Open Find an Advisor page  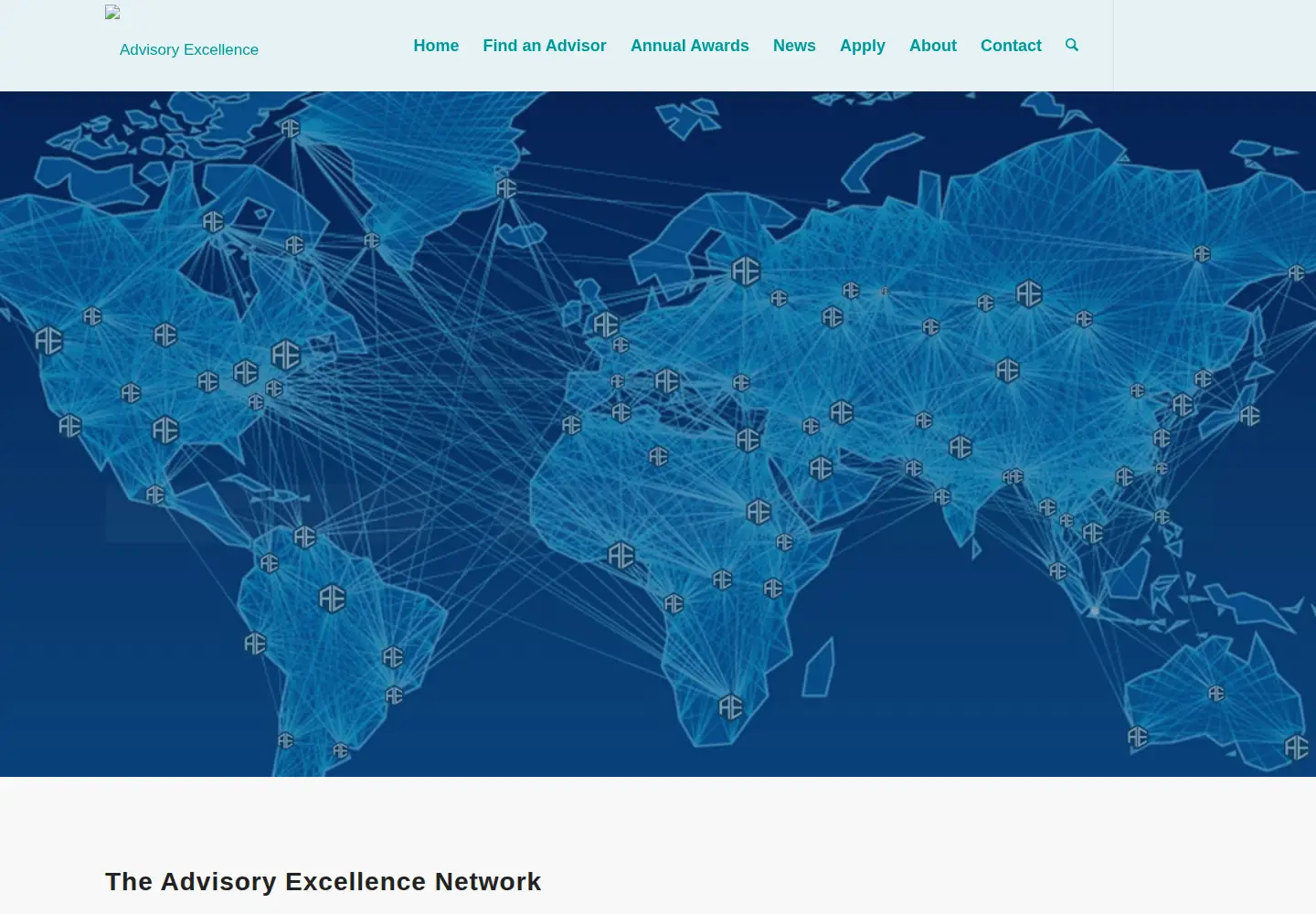click(x=545, y=46)
